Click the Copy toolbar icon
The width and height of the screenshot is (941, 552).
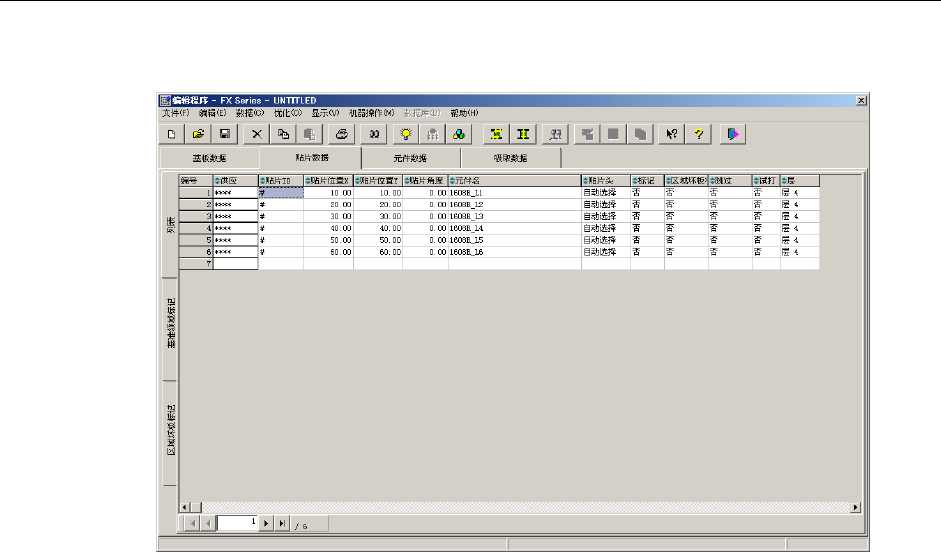[x=283, y=133]
